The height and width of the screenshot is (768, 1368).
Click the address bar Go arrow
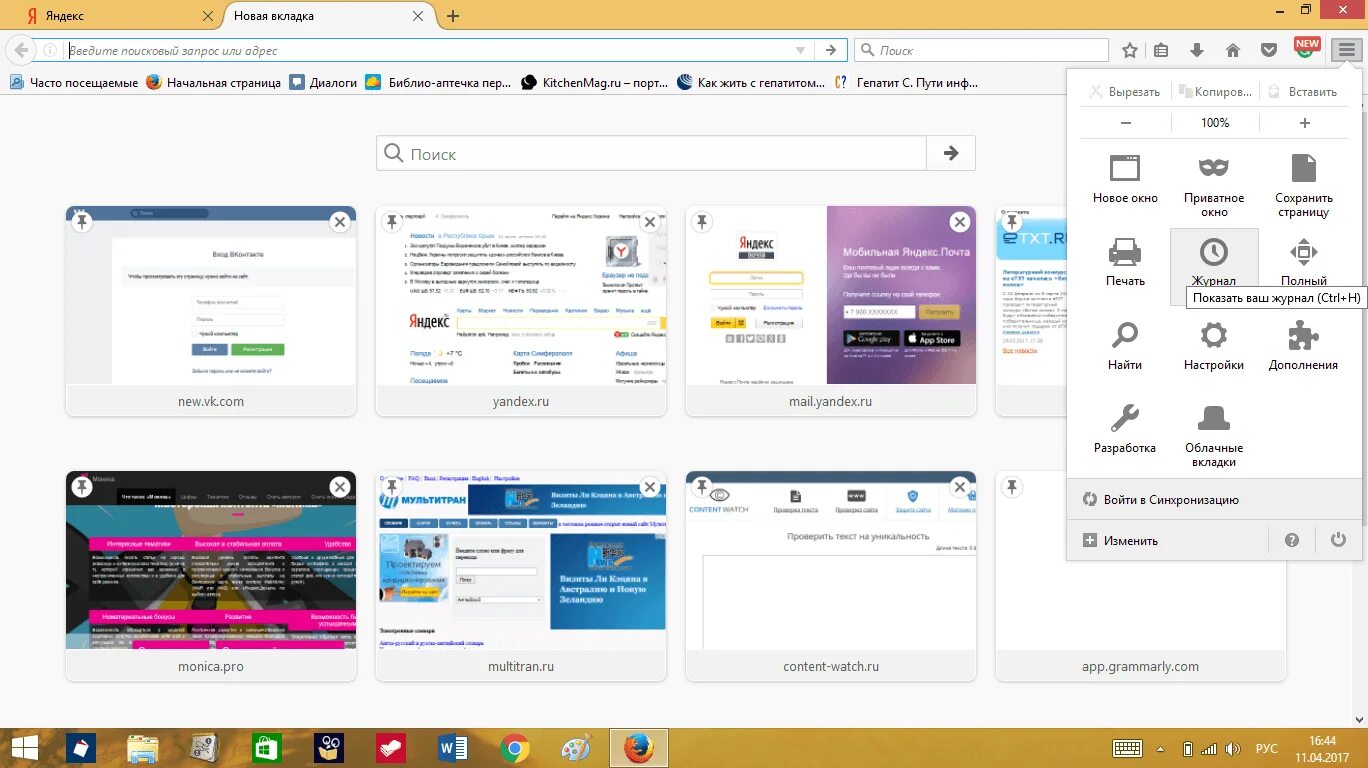pyautogui.click(x=831, y=50)
